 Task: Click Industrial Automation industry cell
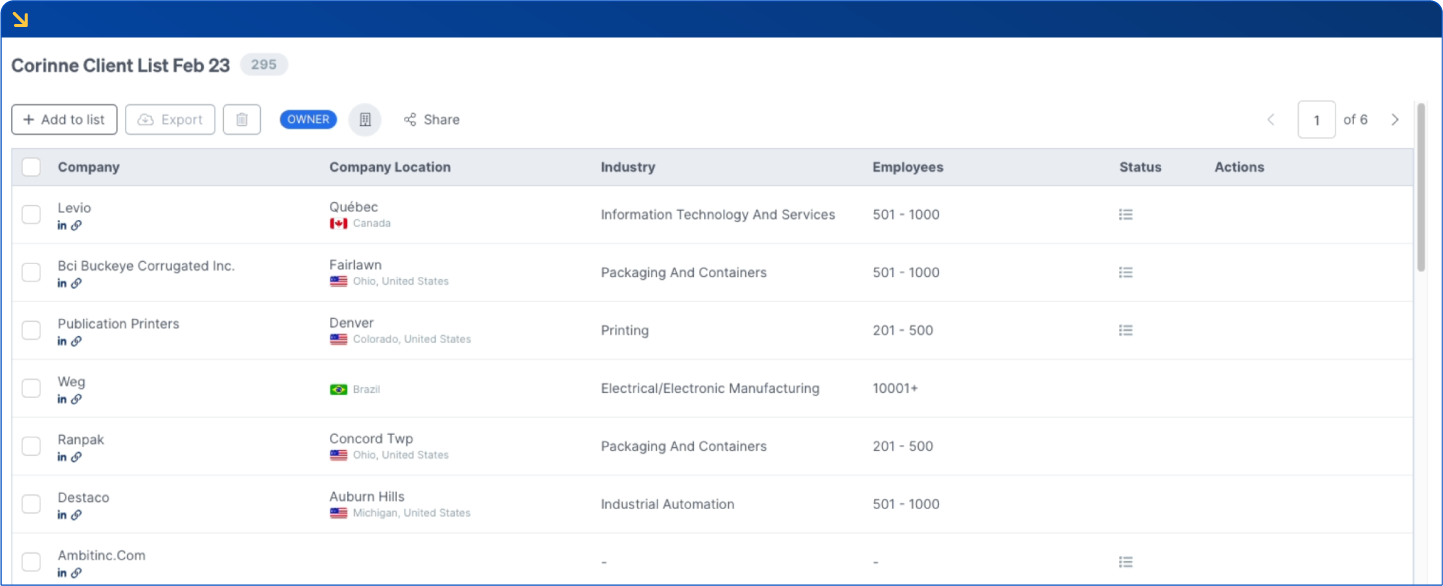click(x=667, y=504)
